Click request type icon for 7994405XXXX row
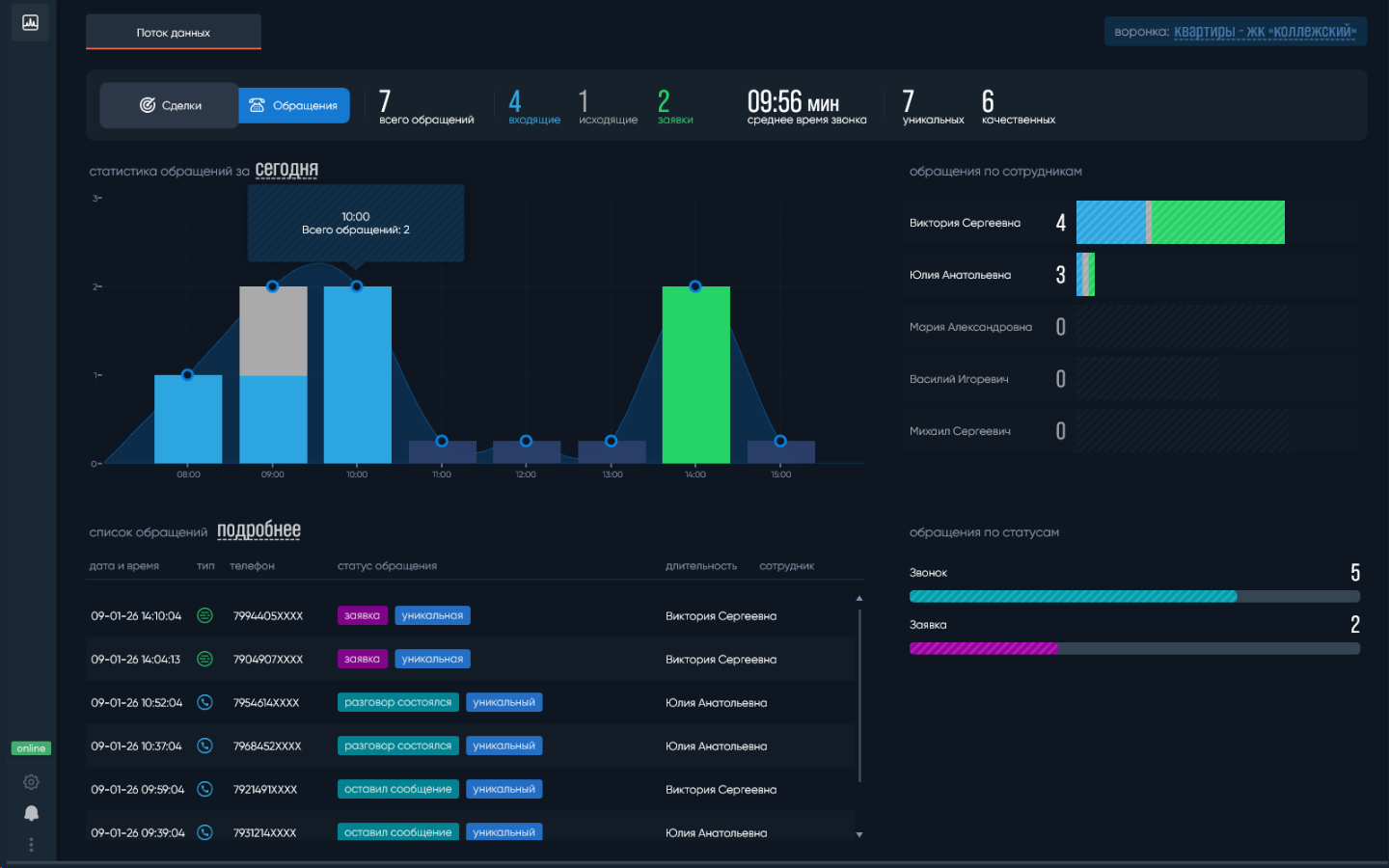The height and width of the screenshot is (868, 1389). tap(204, 615)
